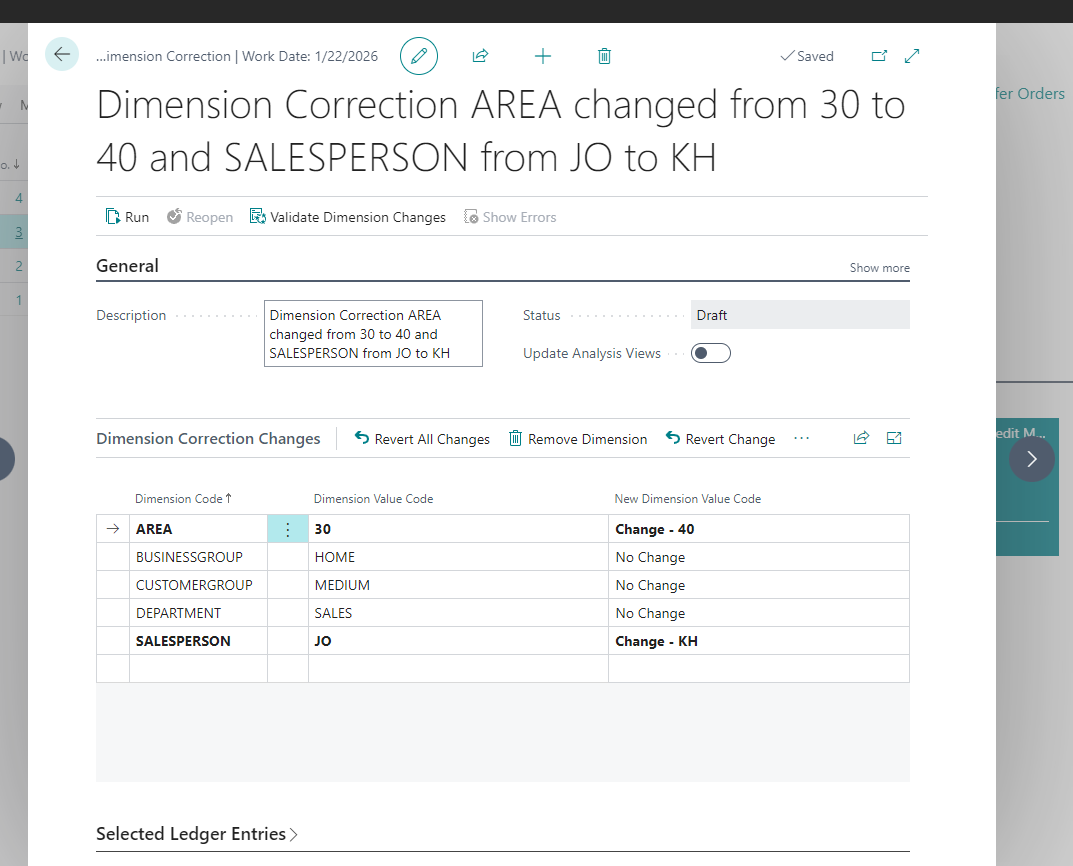Click the share icon beside Dimension Correction Changes

tap(861, 438)
